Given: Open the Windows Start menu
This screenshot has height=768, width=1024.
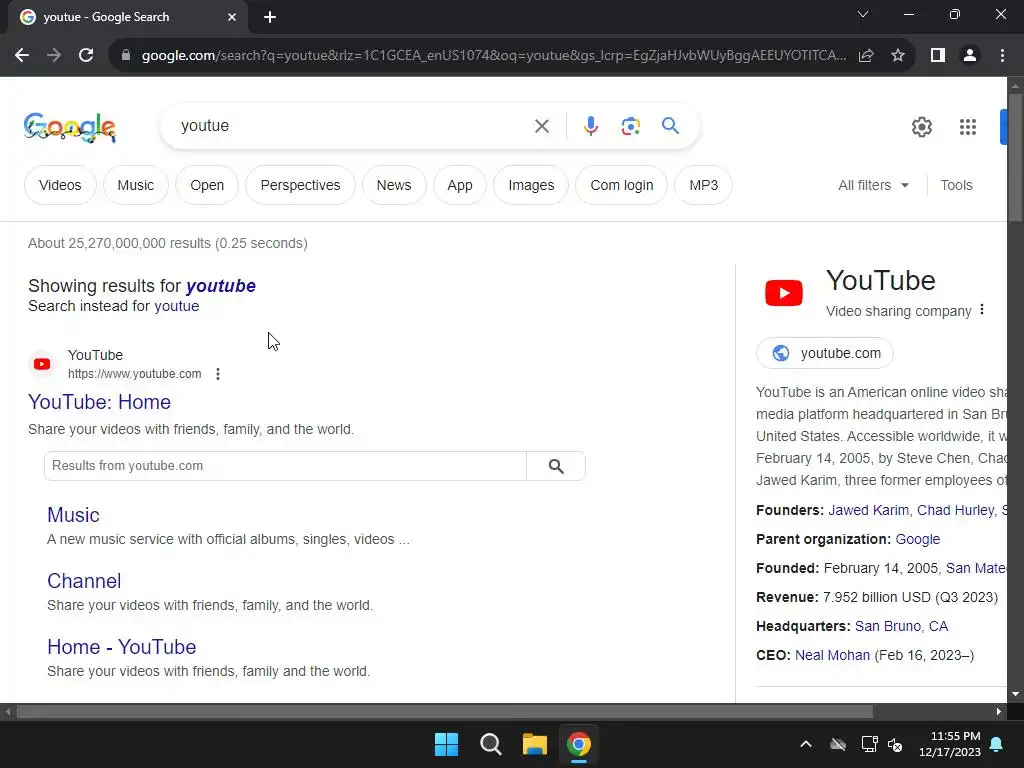Looking at the screenshot, I should coord(447,744).
